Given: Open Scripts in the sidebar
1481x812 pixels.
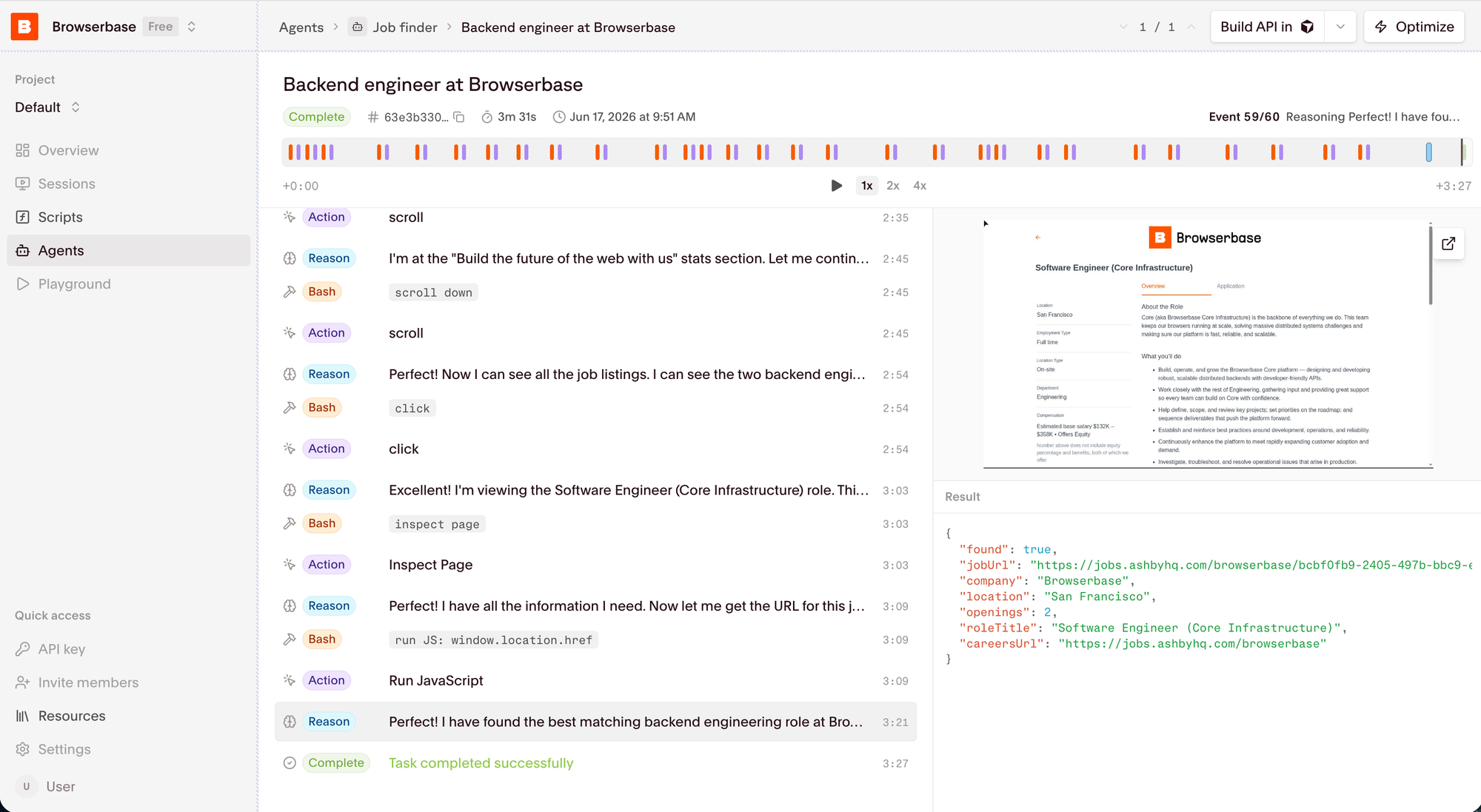Looking at the screenshot, I should click(x=129, y=217).
